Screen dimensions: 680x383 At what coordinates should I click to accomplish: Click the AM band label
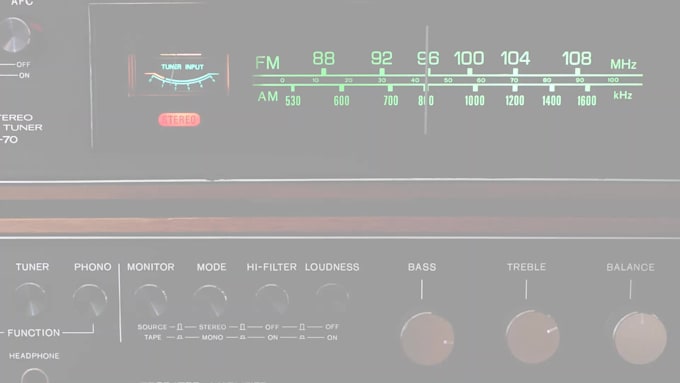coord(268,96)
